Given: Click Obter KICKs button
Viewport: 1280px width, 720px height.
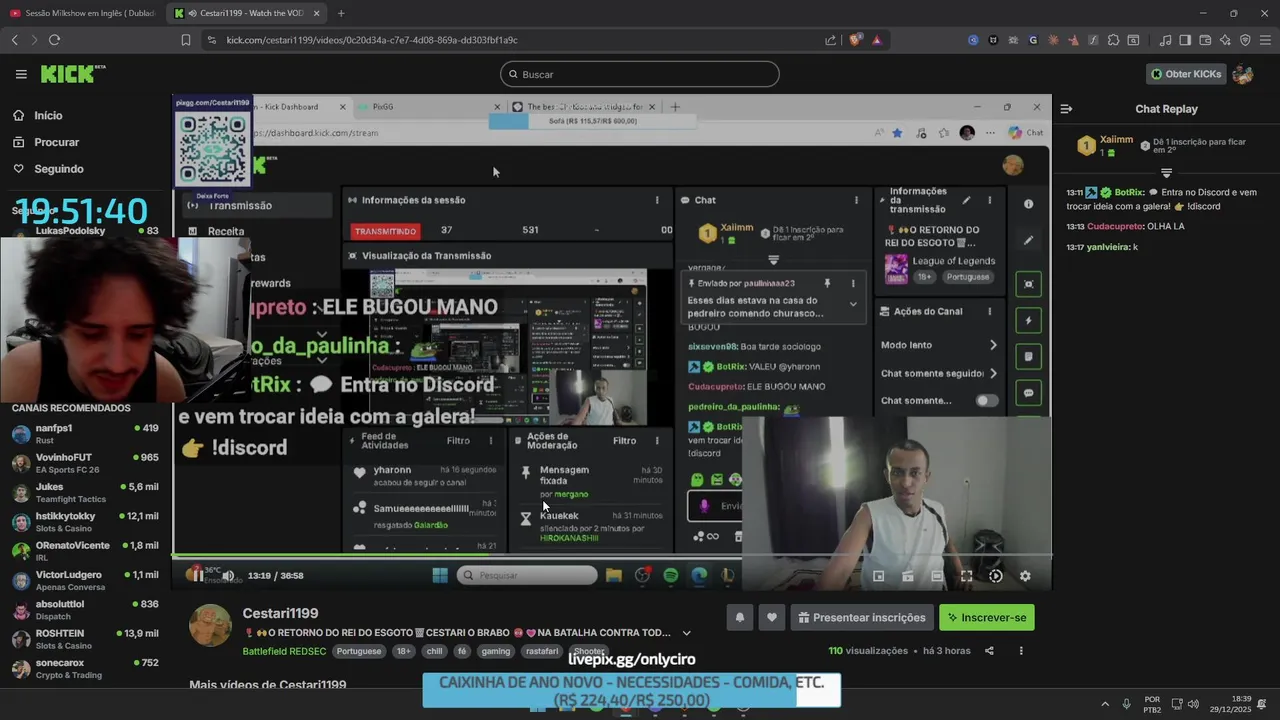Looking at the screenshot, I should (x=1186, y=74).
